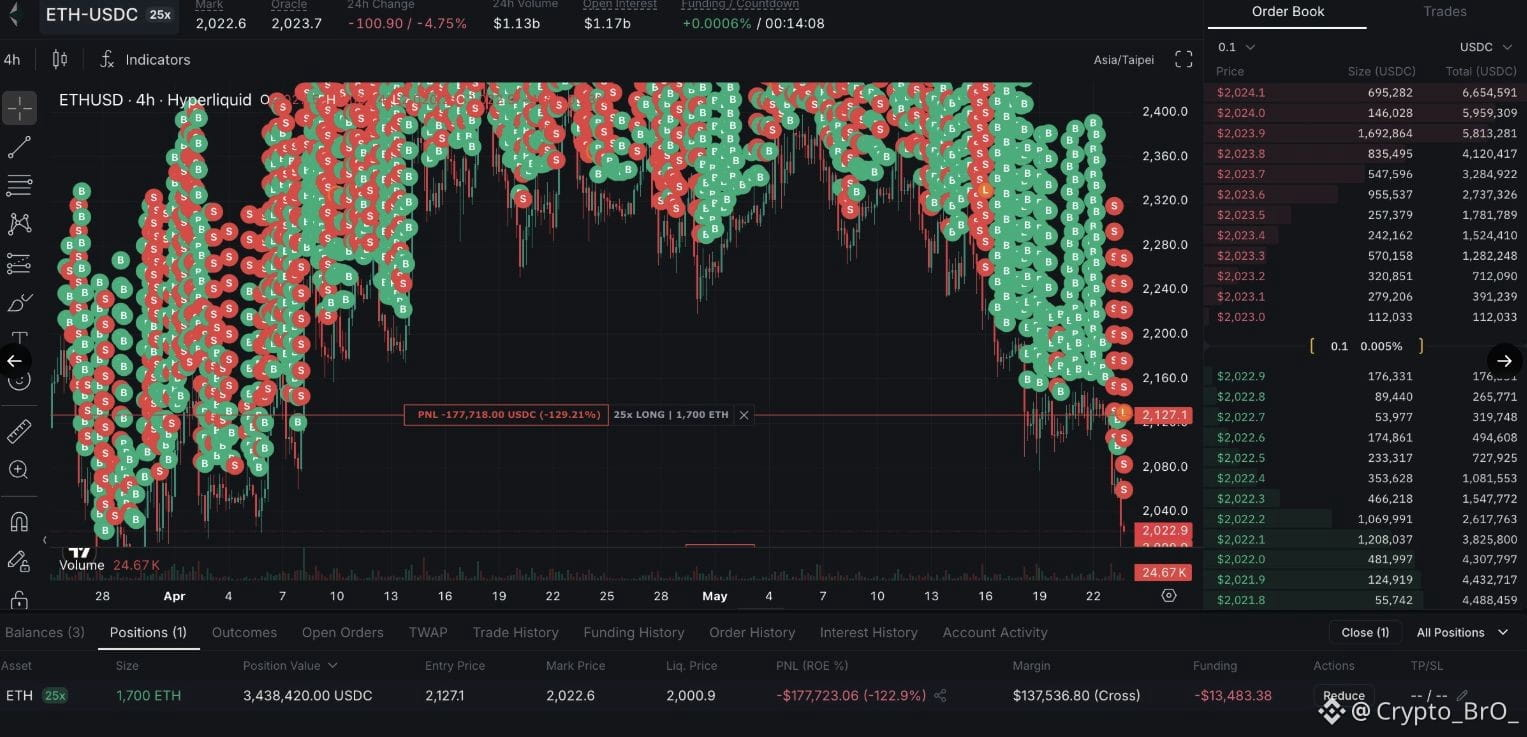Open the Funding History tab

634,632
